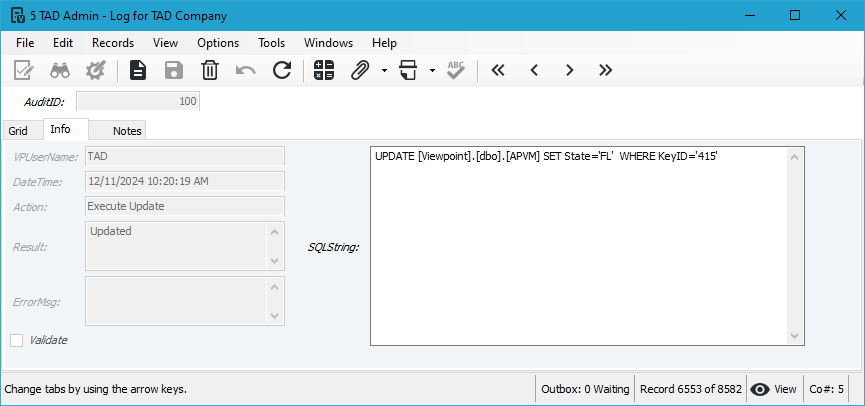
Task: Close the TAD Admin window
Action: point(841,15)
